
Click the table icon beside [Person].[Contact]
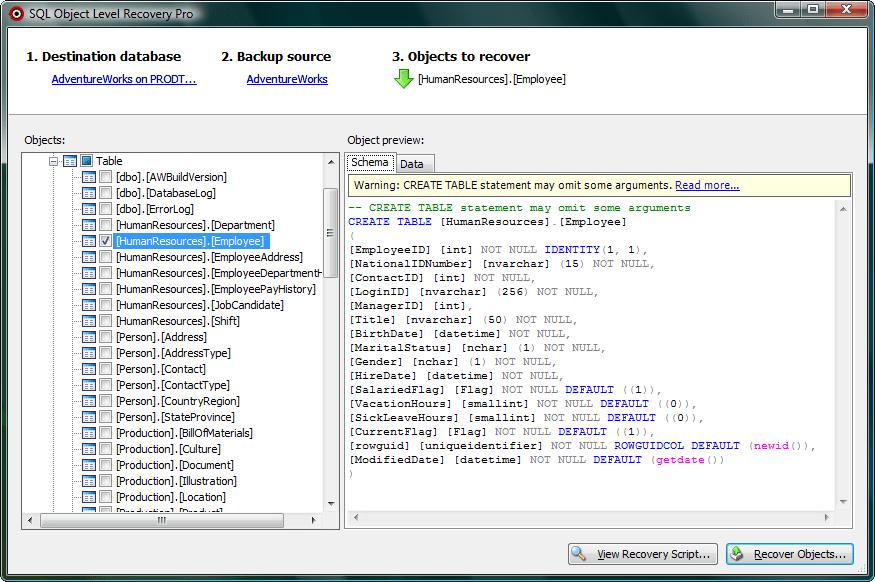89,369
